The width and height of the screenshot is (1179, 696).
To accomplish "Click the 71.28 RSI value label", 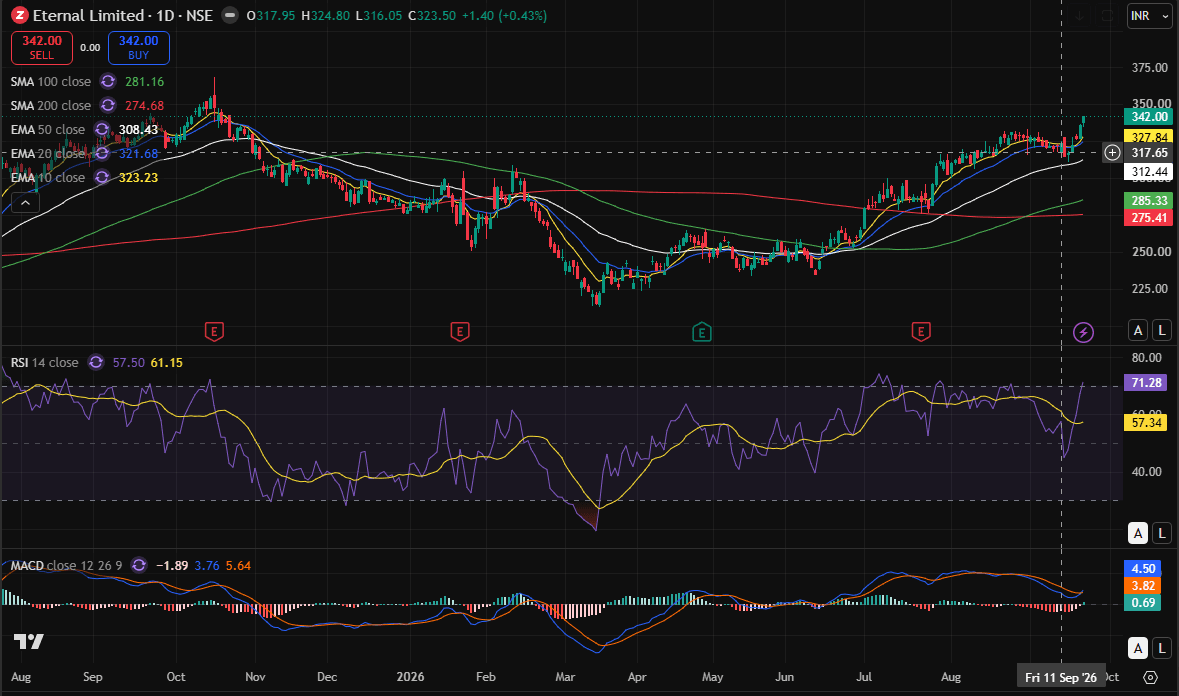I will point(1147,383).
